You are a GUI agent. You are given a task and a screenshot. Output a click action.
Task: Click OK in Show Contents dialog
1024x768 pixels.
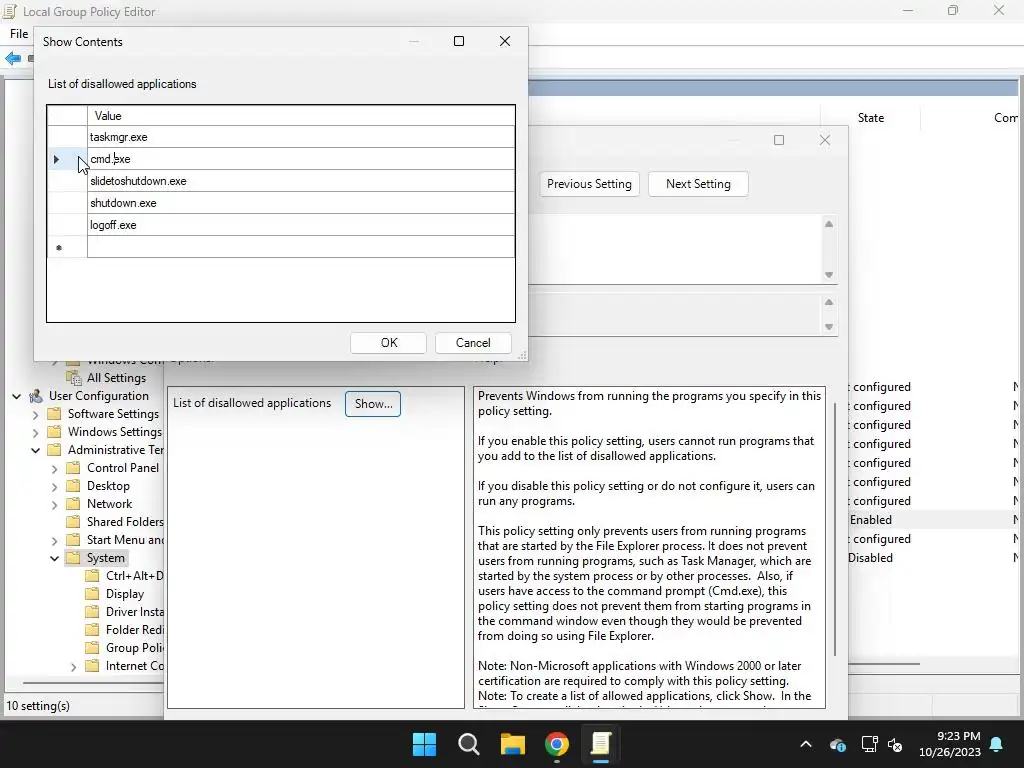coord(389,343)
